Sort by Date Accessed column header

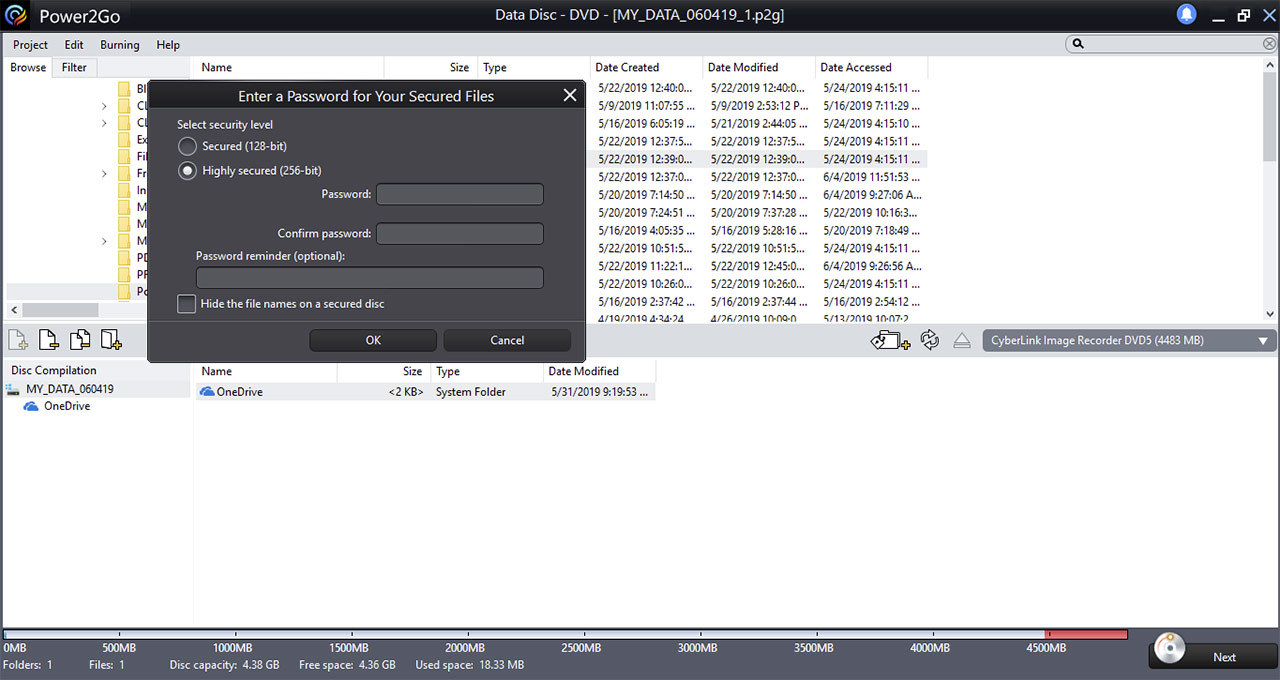[x=872, y=67]
